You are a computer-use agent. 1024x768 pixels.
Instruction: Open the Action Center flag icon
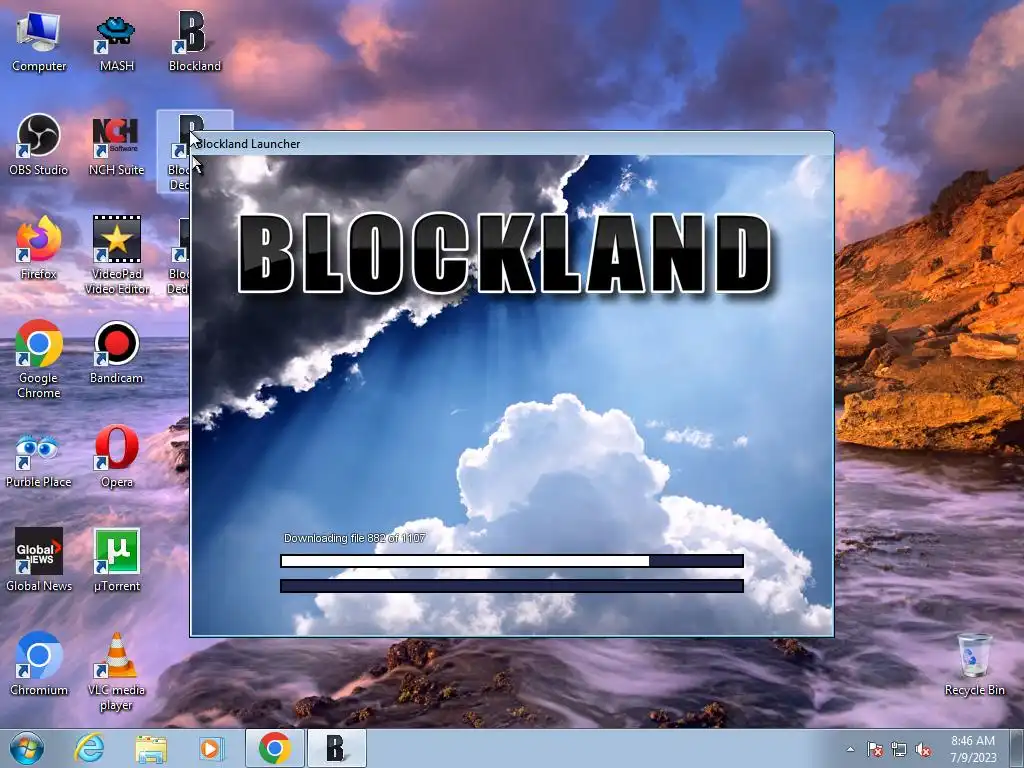(874, 749)
